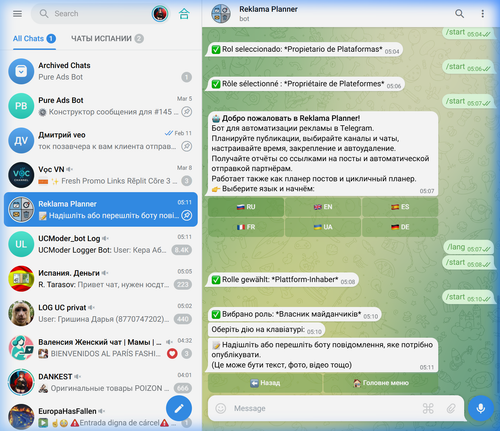The height and width of the screenshot is (431, 500).
Task: Open the Pure Ads Bot chat
Action: pyautogui.click(x=101, y=106)
